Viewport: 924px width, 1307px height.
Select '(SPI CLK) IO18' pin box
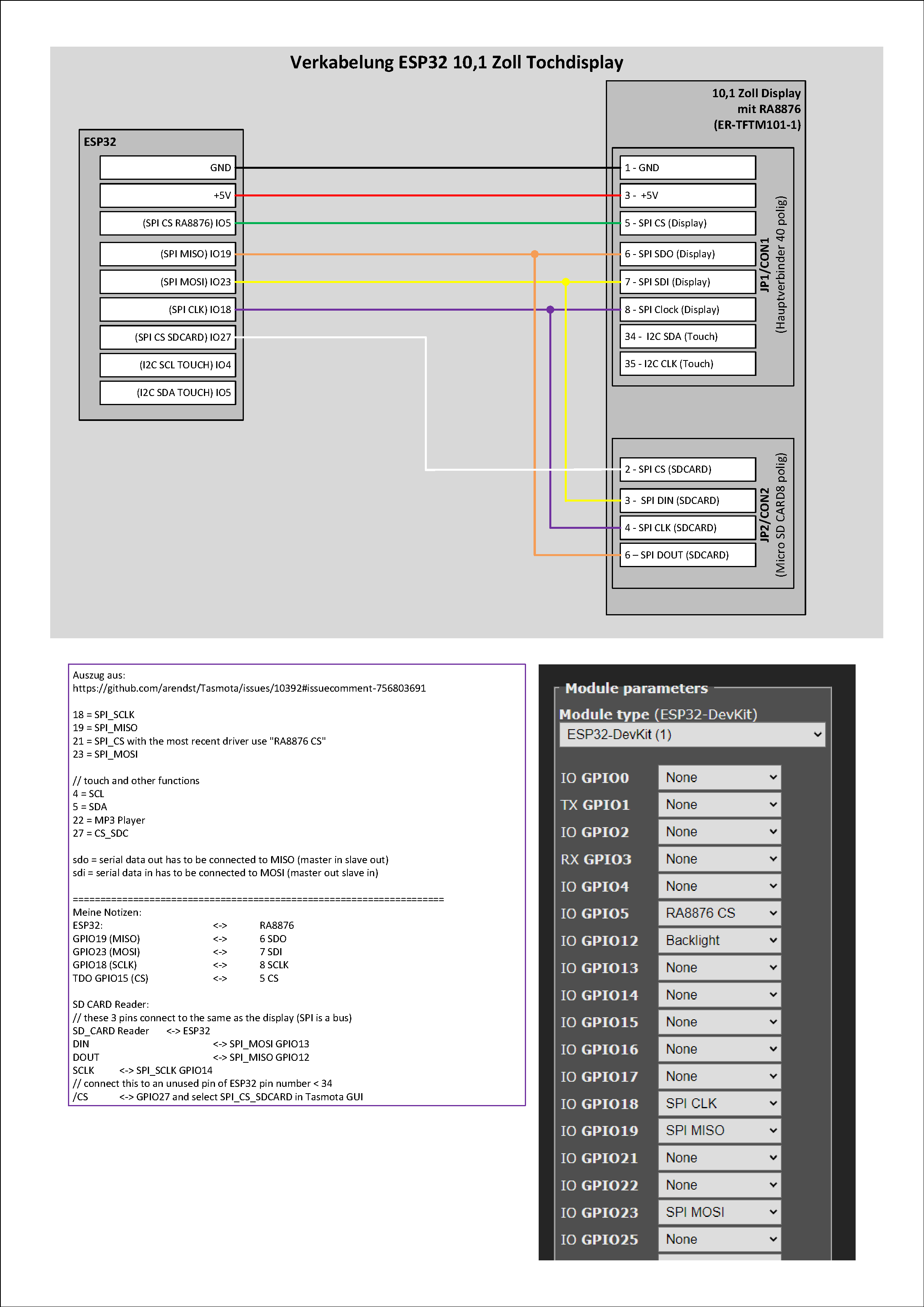coord(168,310)
